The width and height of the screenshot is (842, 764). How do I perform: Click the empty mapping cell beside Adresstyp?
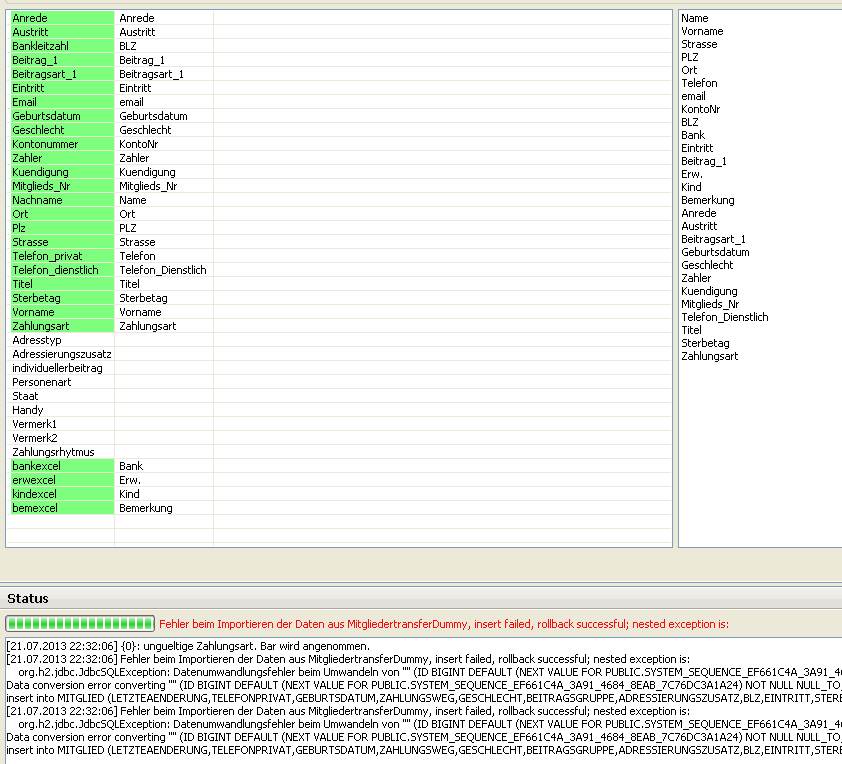coord(163,340)
